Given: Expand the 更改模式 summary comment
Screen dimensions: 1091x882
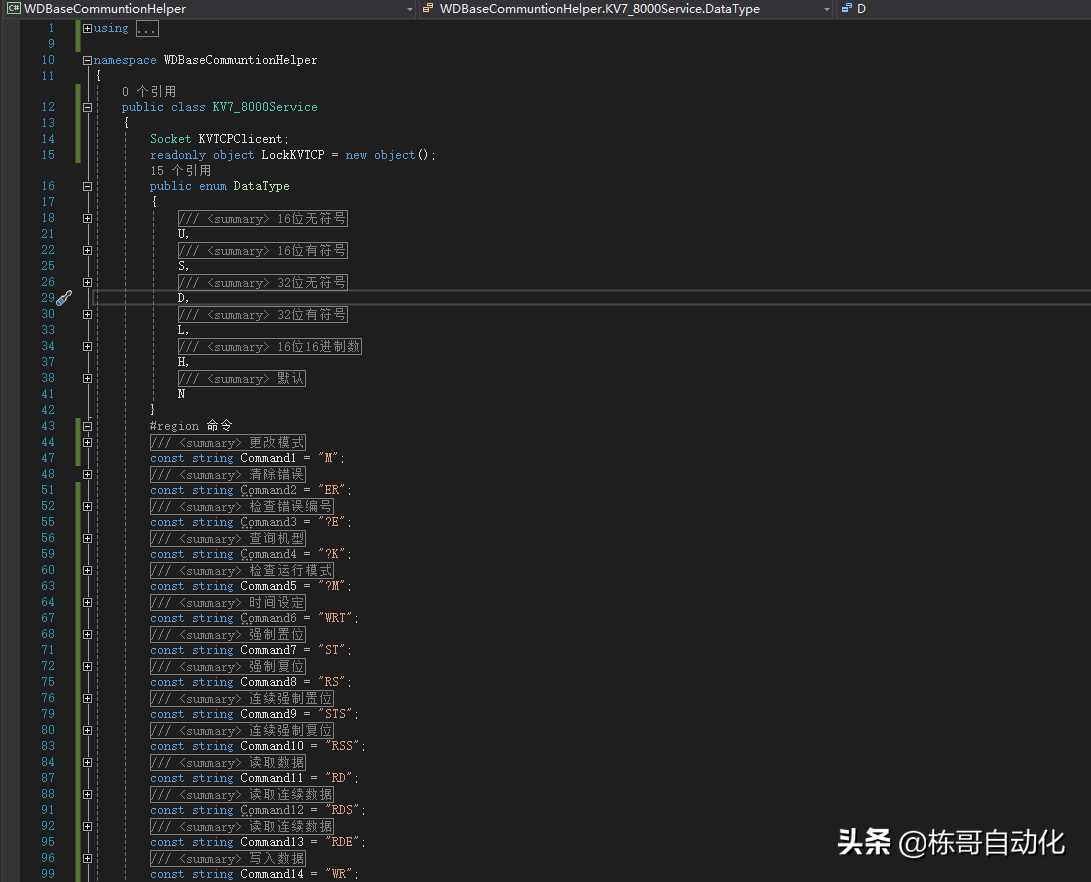Looking at the screenshot, I should tap(87, 442).
